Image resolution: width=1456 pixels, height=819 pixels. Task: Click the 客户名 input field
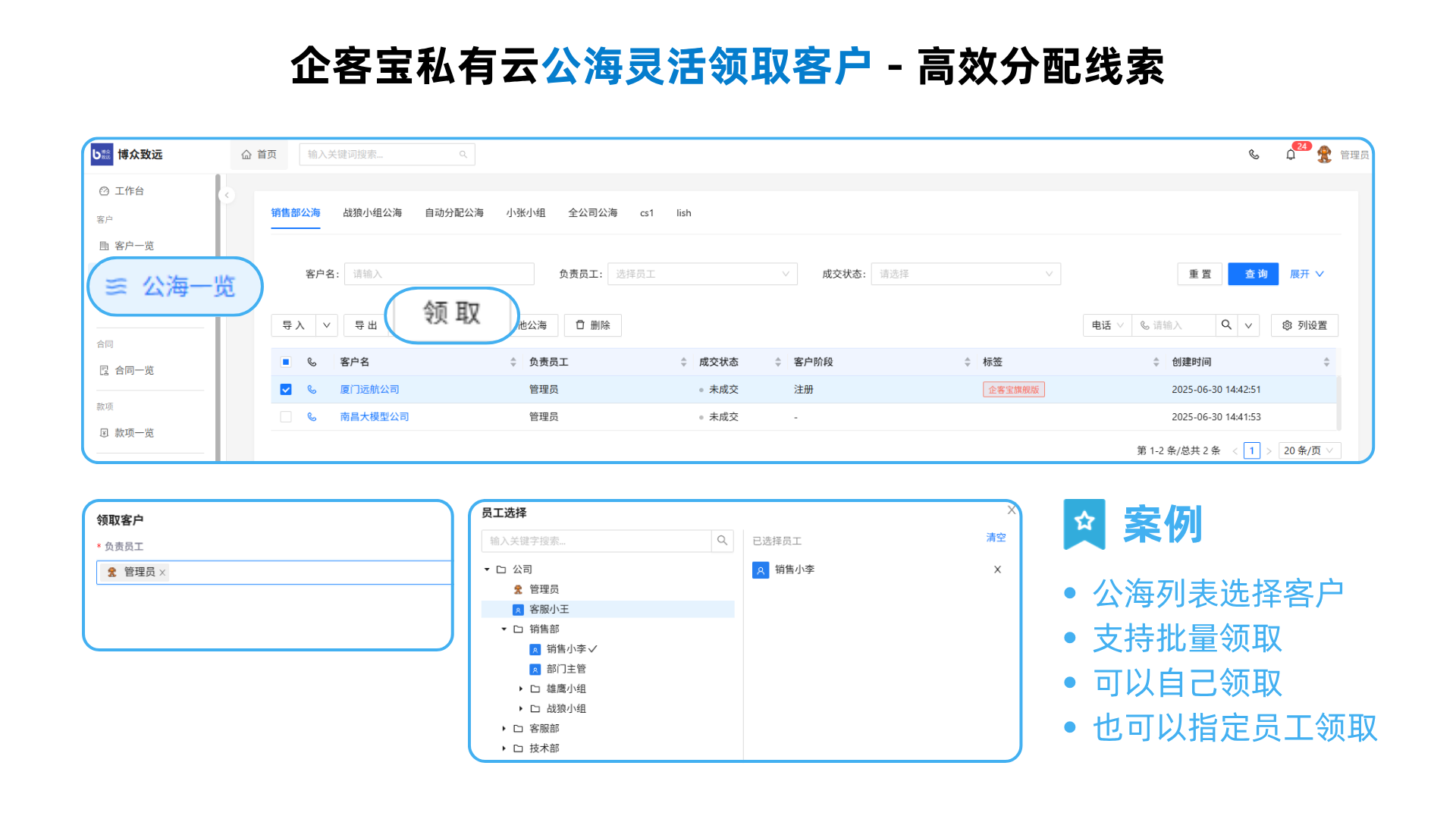tap(439, 274)
